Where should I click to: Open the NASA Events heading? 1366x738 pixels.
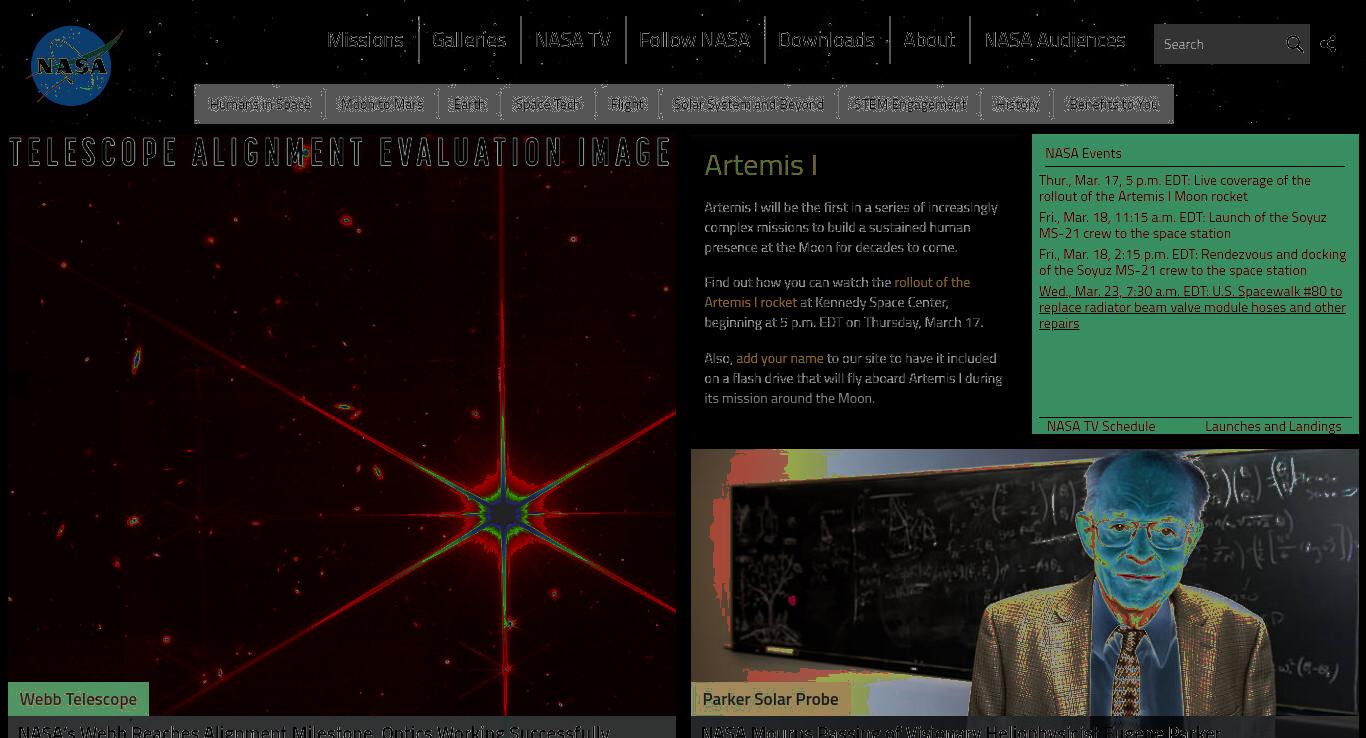tap(1083, 153)
